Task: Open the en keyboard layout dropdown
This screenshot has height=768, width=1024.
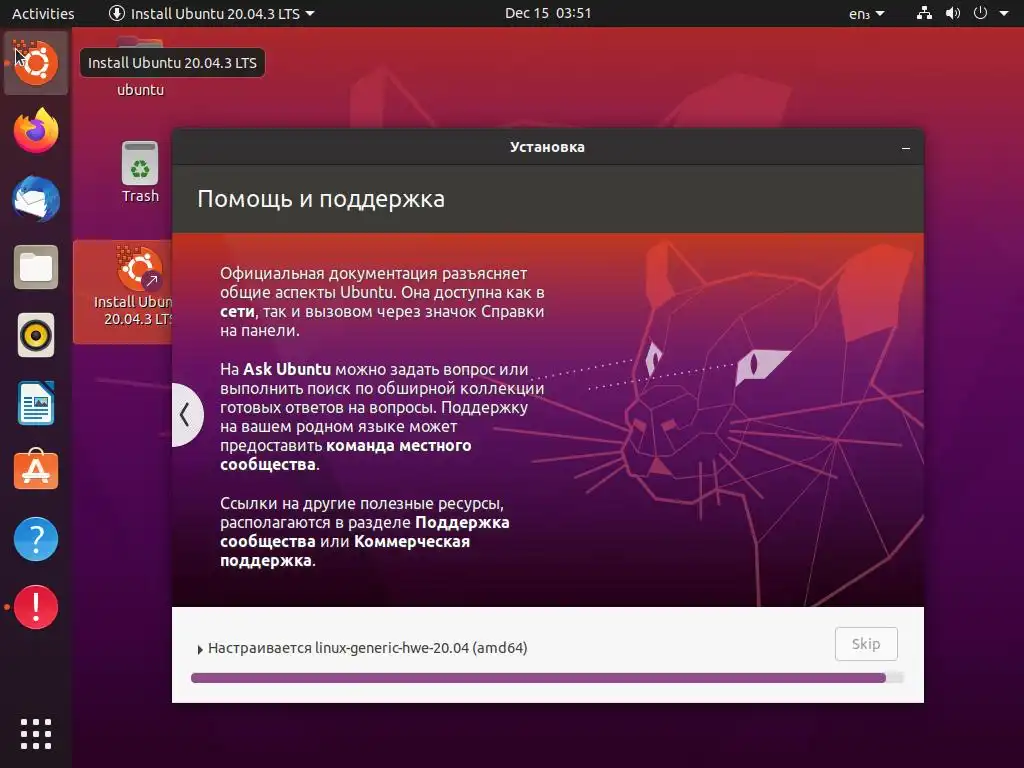Action: tap(867, 13)
